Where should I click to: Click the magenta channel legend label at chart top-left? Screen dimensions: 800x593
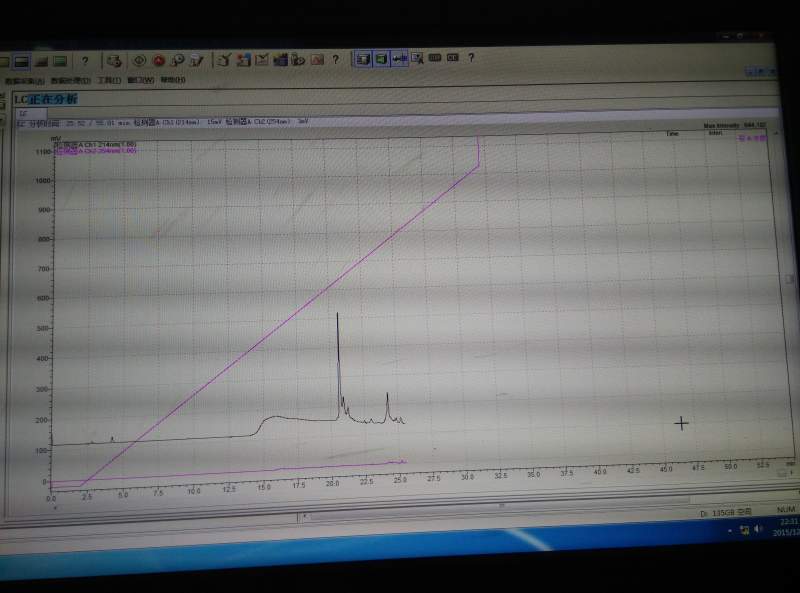tap(95, 151)
